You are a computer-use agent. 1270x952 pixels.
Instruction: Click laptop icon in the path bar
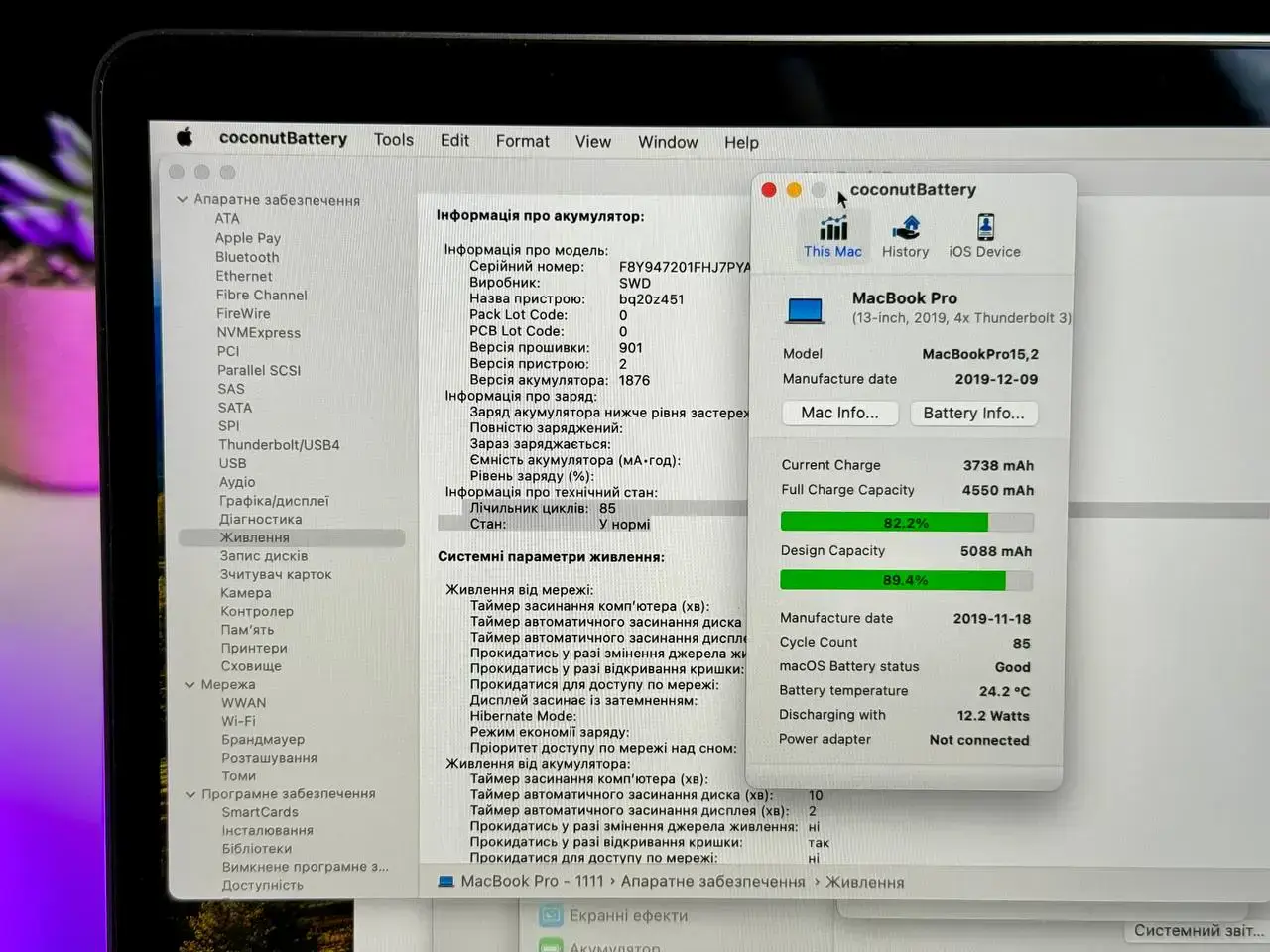445,881
